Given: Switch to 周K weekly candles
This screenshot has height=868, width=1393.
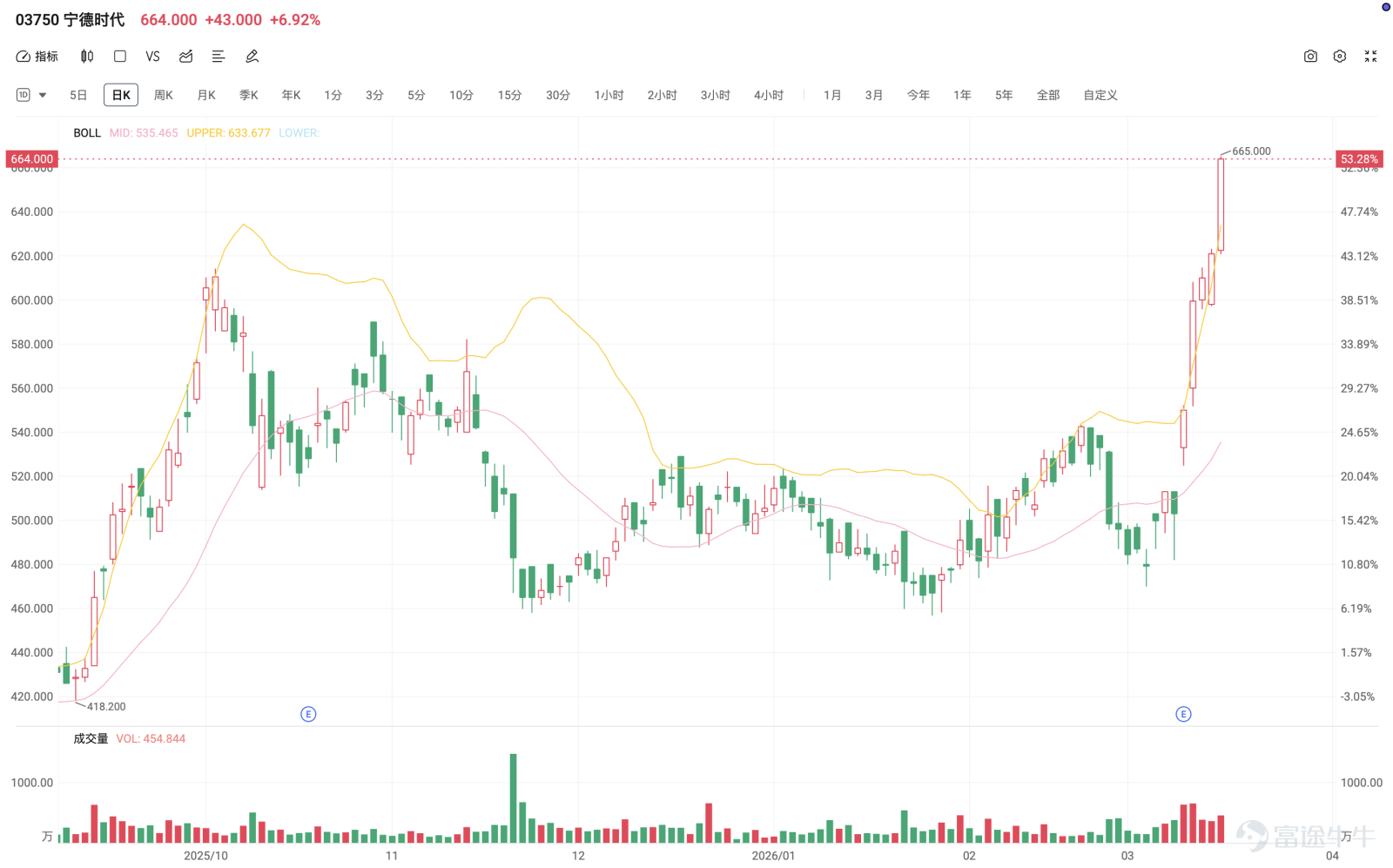Looking at the screenshot, I should click(163, 95).
